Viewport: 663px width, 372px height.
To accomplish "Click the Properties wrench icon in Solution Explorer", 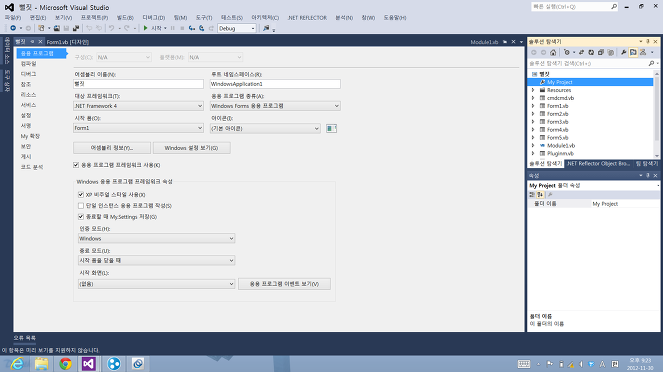I will [x=623, y=52].
